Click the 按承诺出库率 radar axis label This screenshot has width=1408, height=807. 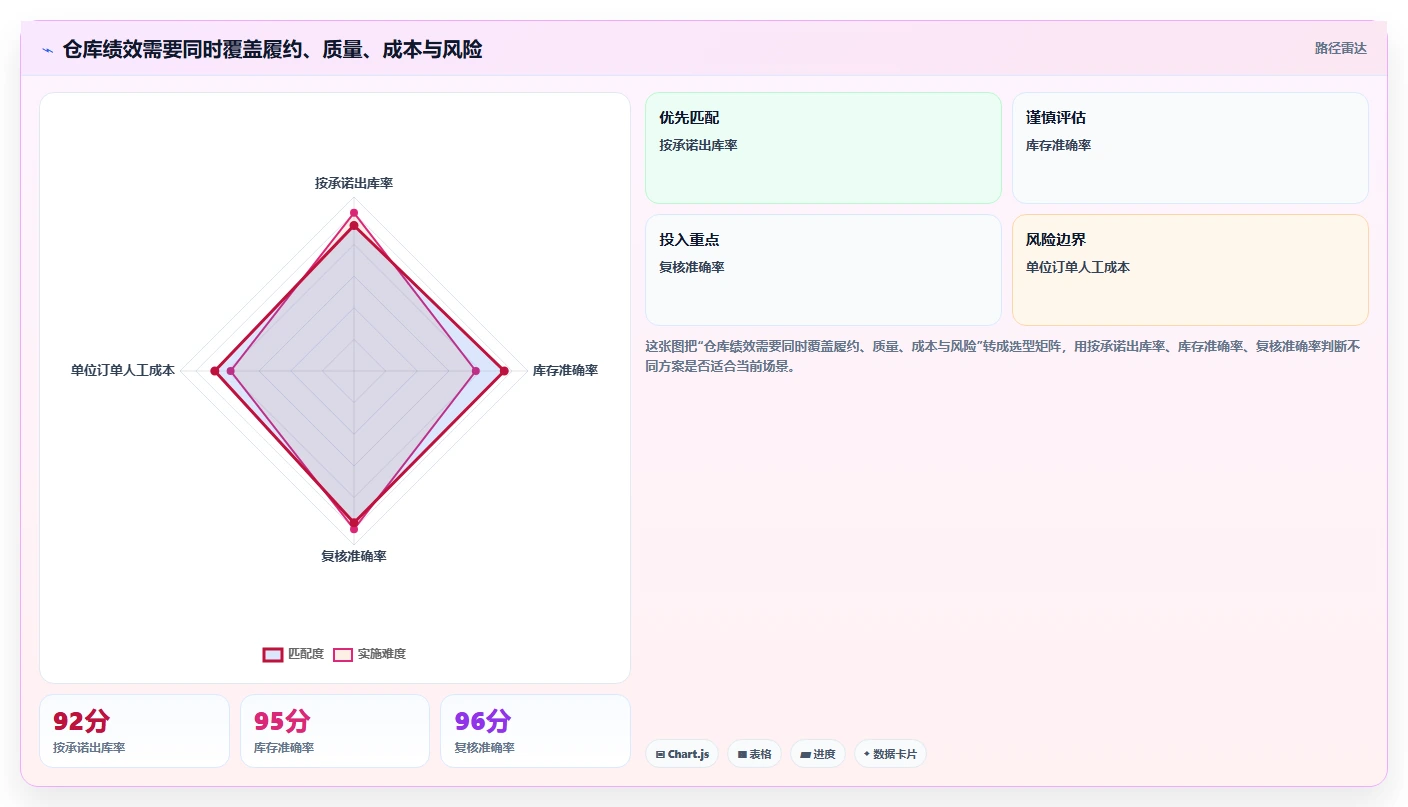pos(354,183)
